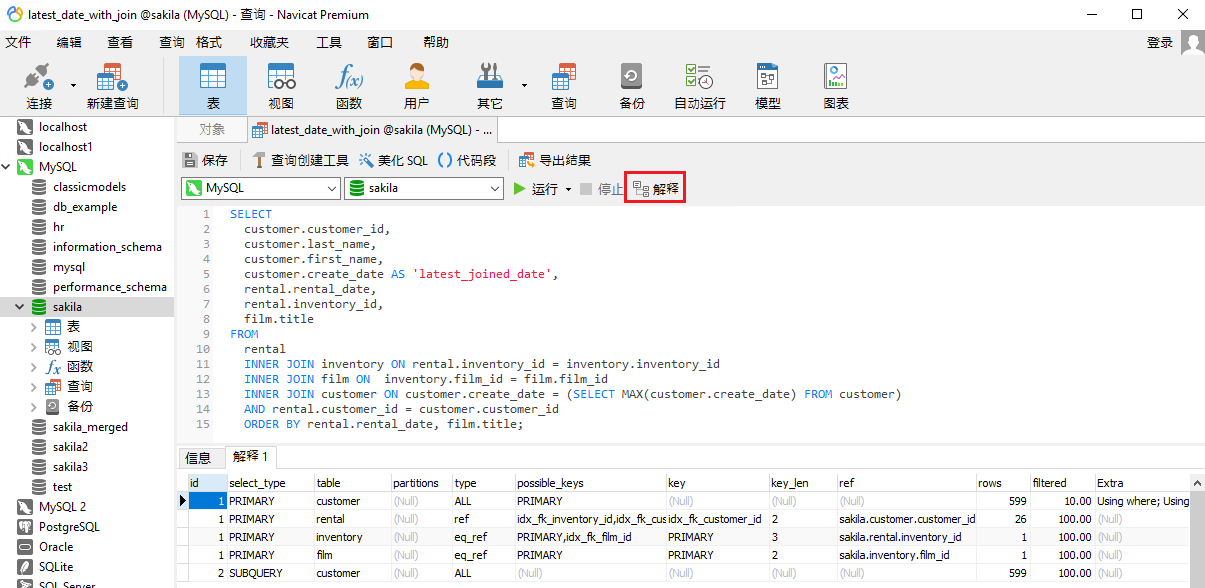The width and height of the screenshot is (1205, 588).
Task: Select the SQLite connection
Action: click(x=56, y=567)
